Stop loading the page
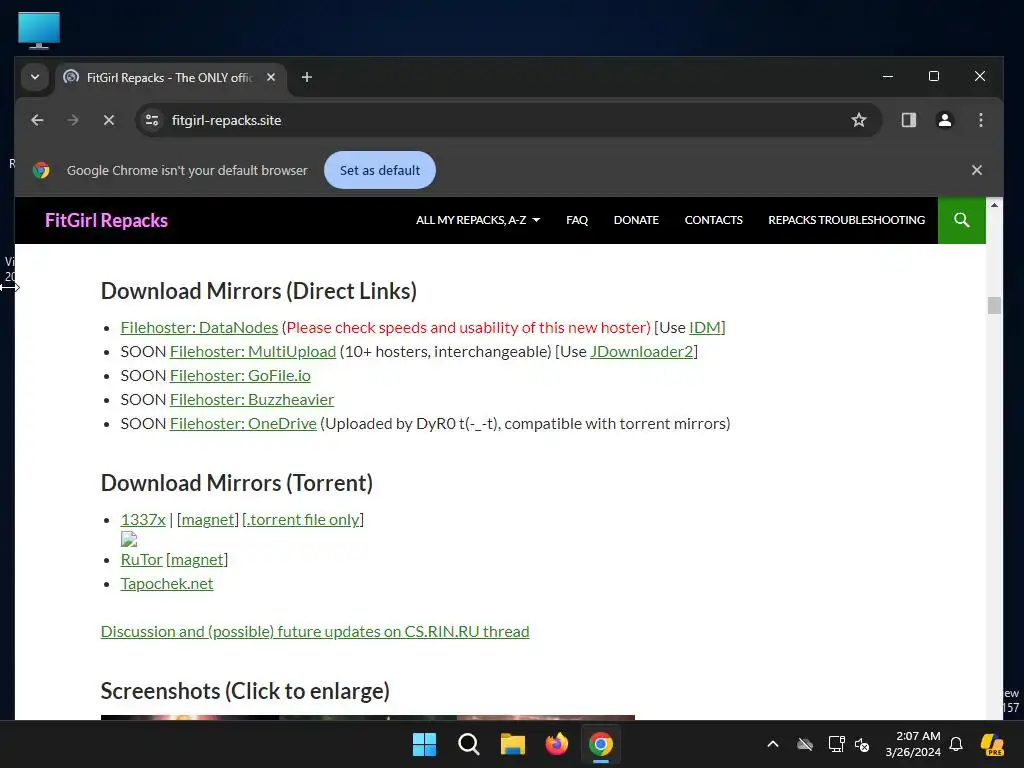Image resolution: width=1024 pixels, height=768 pixels. tap(109, 120)
